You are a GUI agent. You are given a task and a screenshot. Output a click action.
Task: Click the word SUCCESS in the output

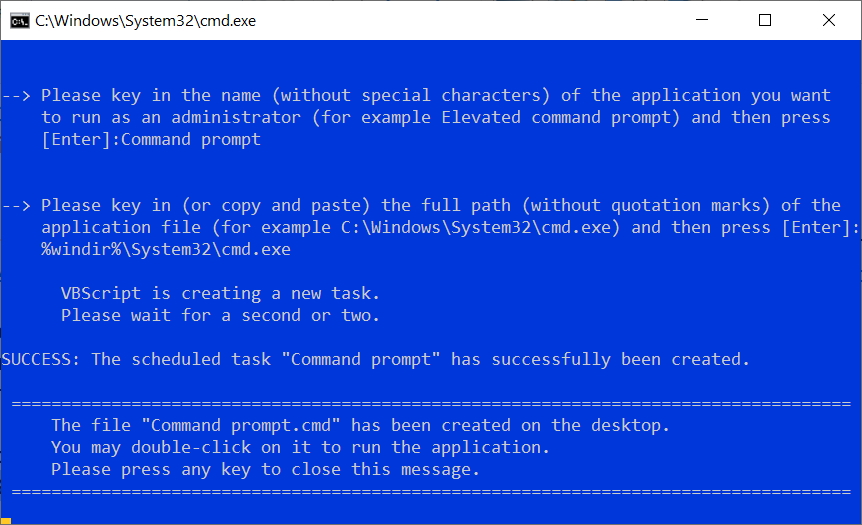click(x=36, y=360)
